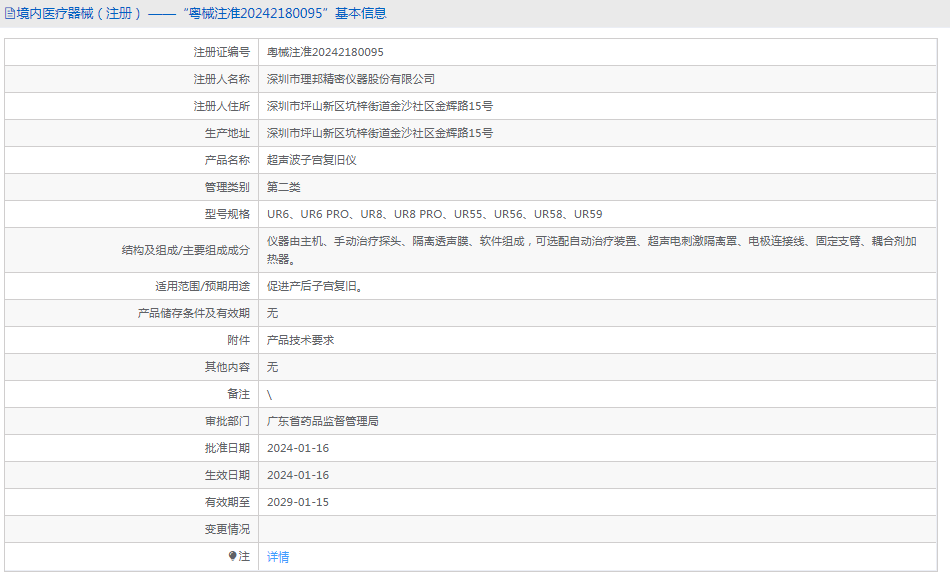Click the date in the 生效日期 row
Screen dimensions: 950x577
coord(298,475)
